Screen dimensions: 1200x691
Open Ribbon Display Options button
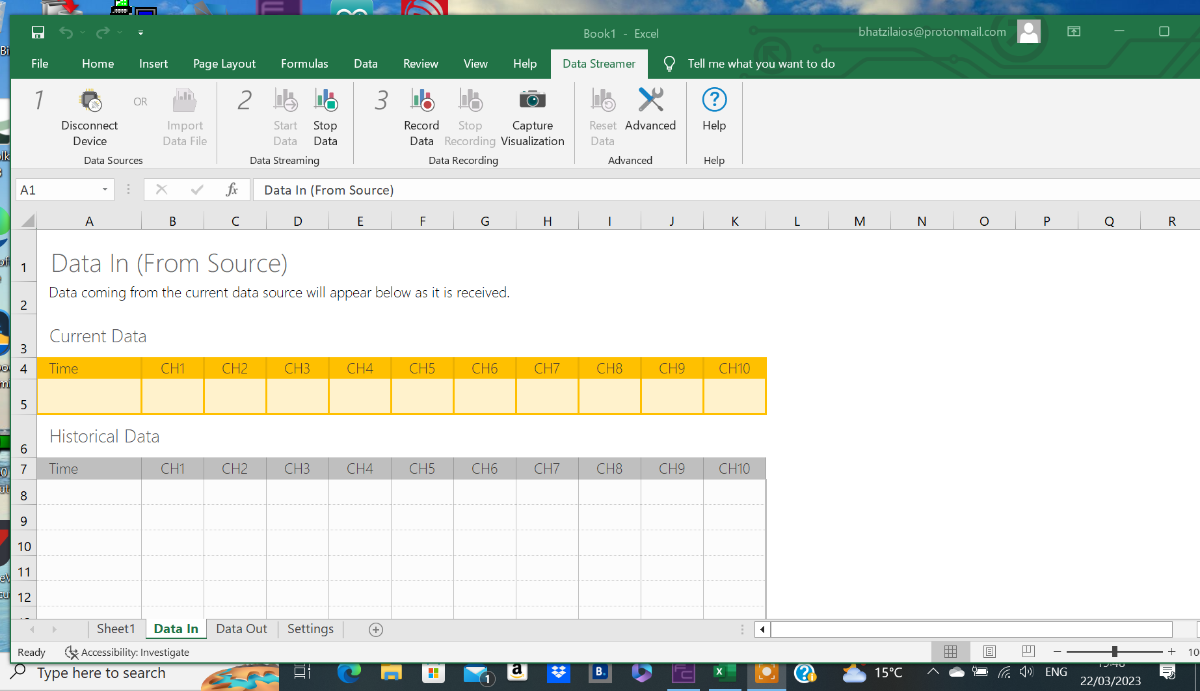(x=1073, y=32)
